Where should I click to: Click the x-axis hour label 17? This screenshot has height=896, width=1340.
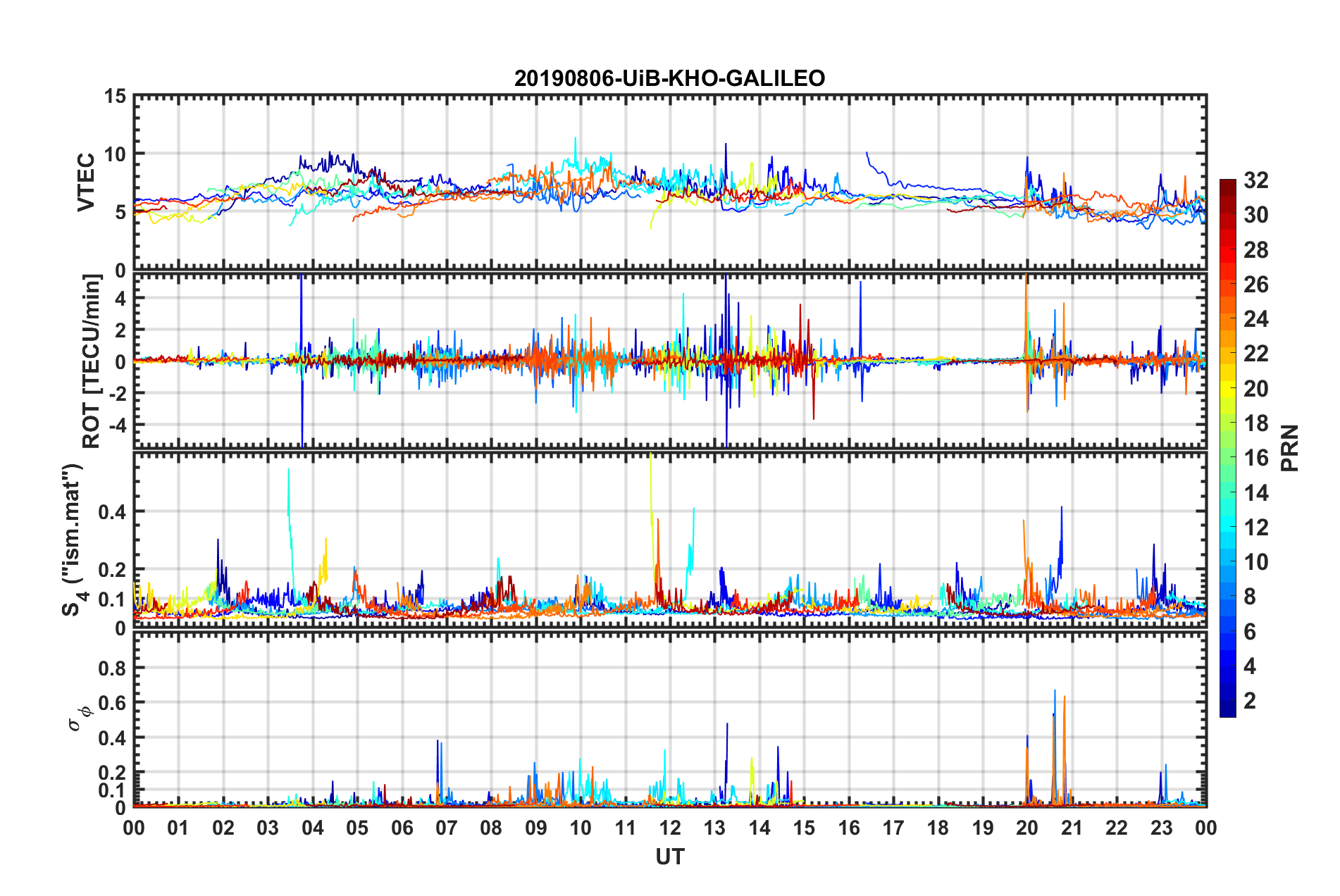point(893,828)
